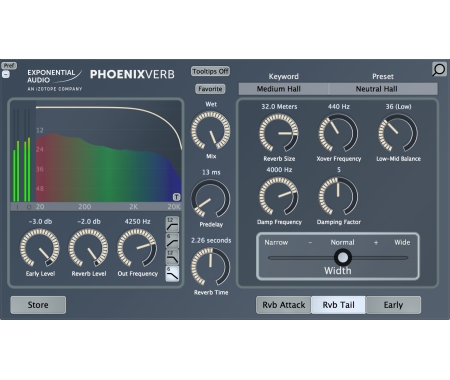Click the Reverb Level knob
Viewport: 450px width, 380px height.
pyautogui.click(x=88, y=248)
